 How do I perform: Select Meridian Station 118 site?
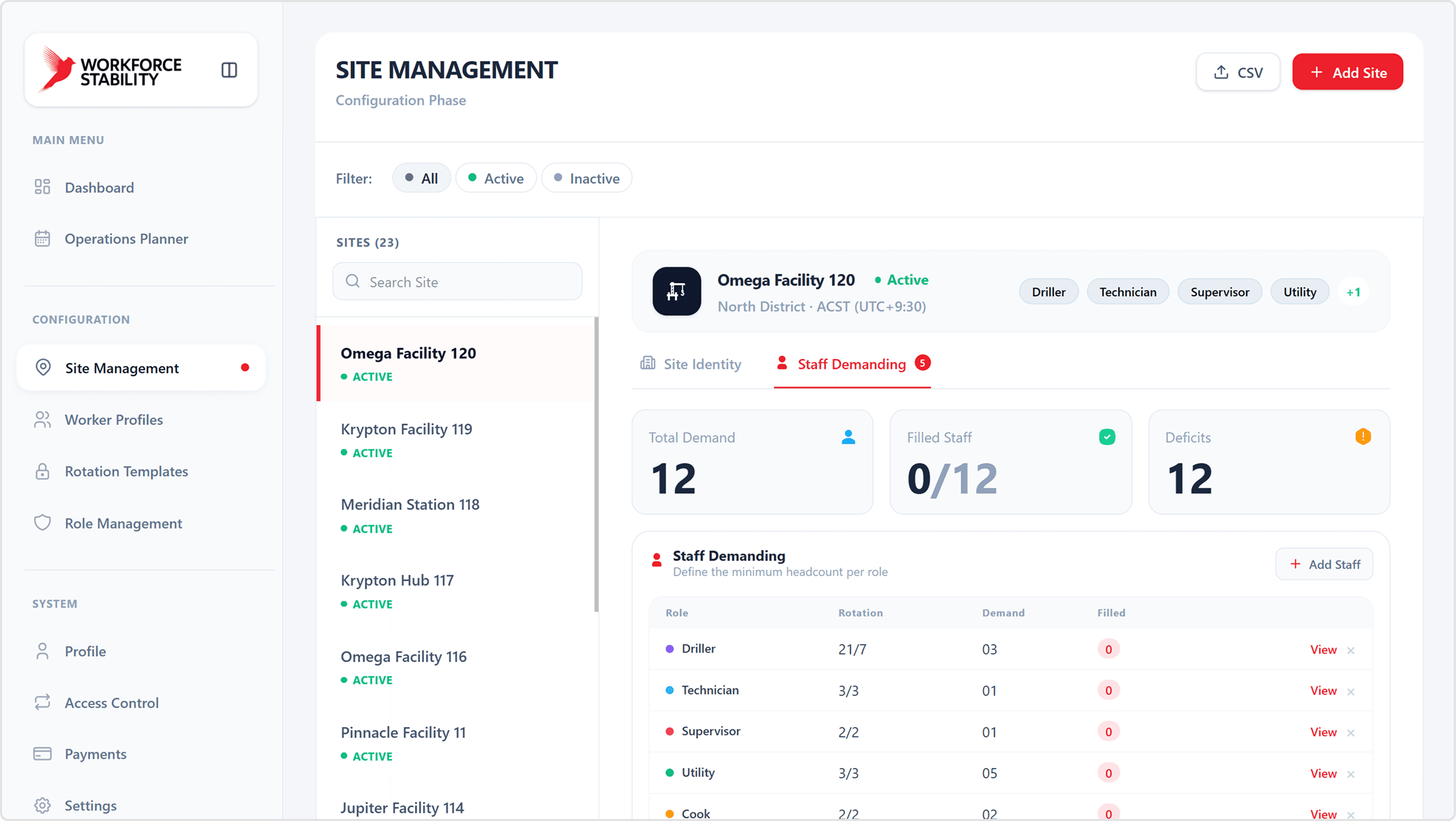[455, 515]
